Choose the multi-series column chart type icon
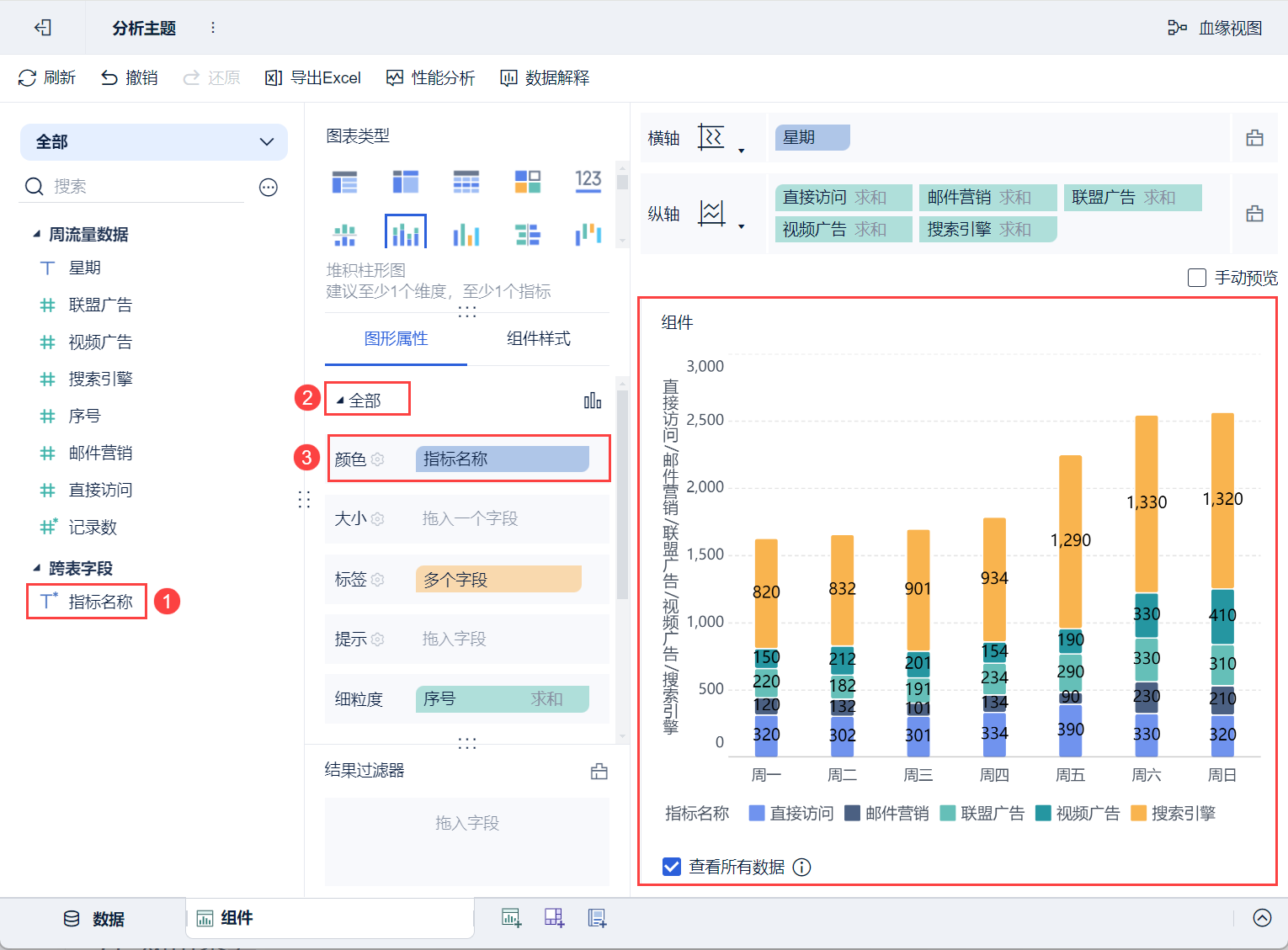The width and height of the screenshot is (1288, 950). (x=466, y=235)
